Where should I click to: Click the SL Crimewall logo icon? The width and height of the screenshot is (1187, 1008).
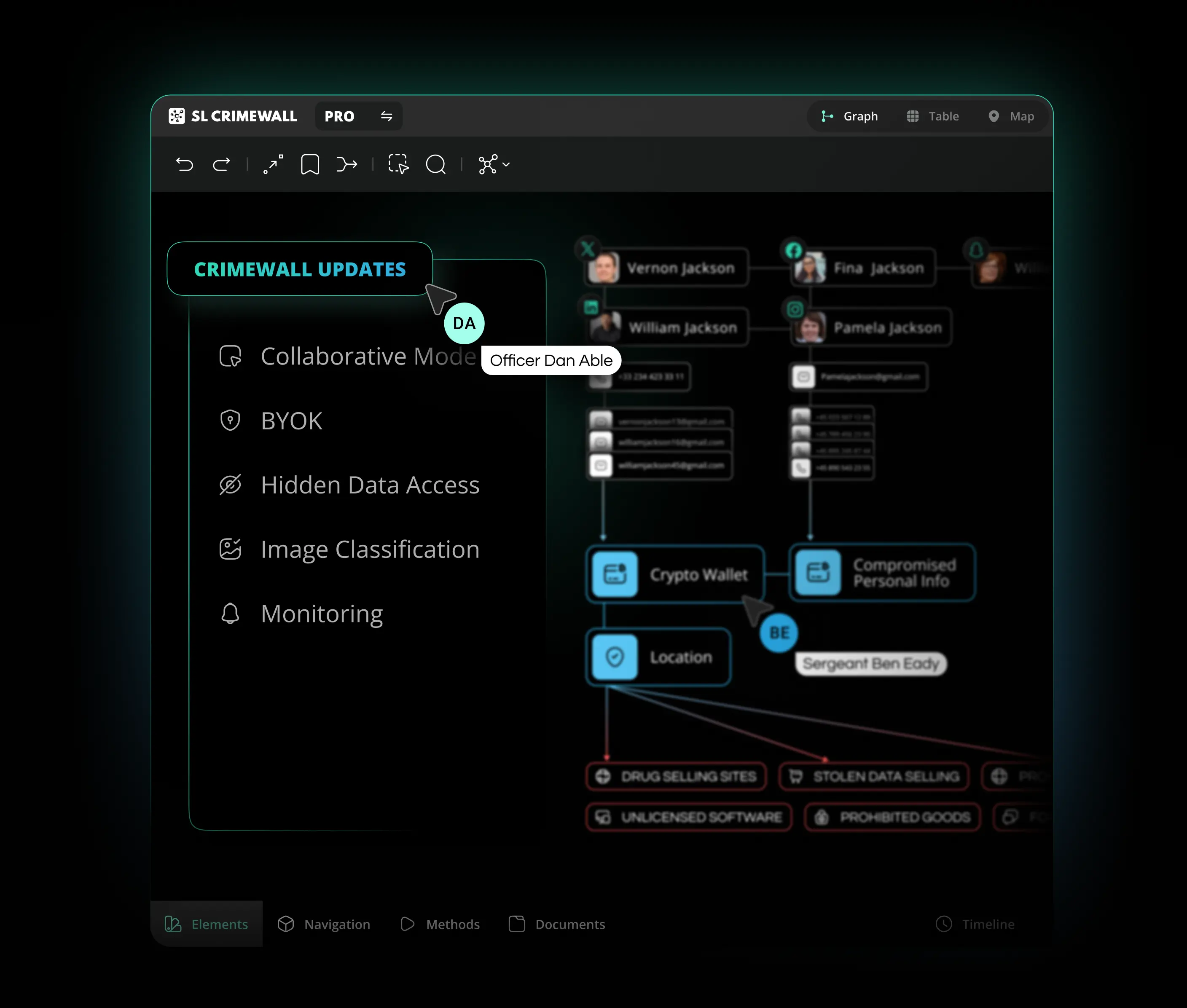pyautogui.click(x=177, y=116)
